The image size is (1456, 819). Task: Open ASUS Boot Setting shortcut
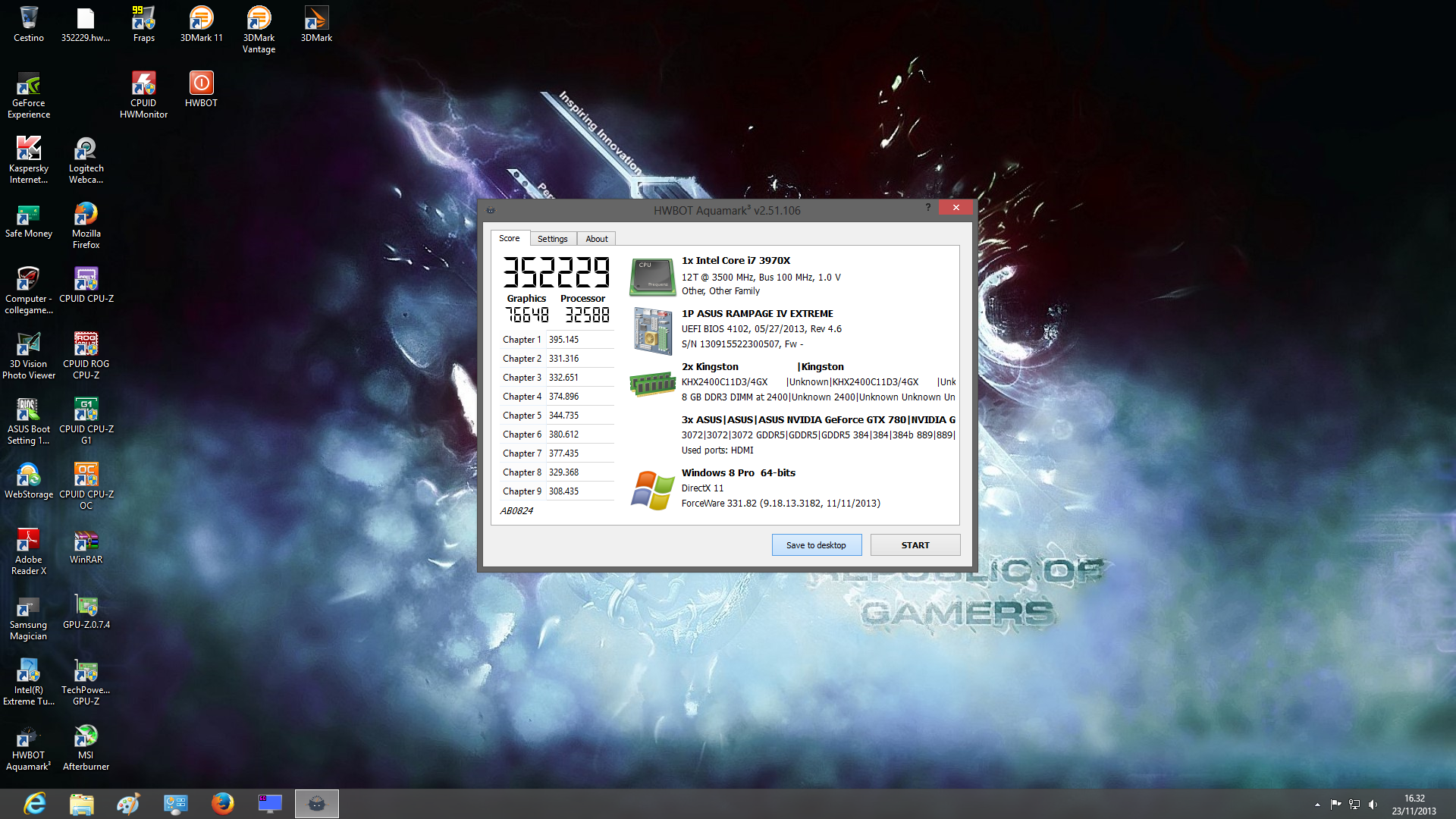click(x=29, y=421)
